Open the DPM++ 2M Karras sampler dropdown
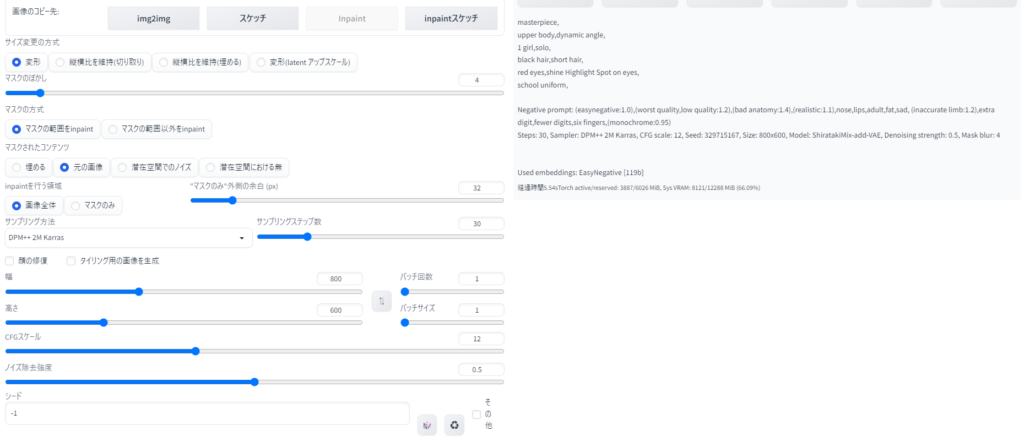This screenshot has height=442, width=1024. (129, 238)
